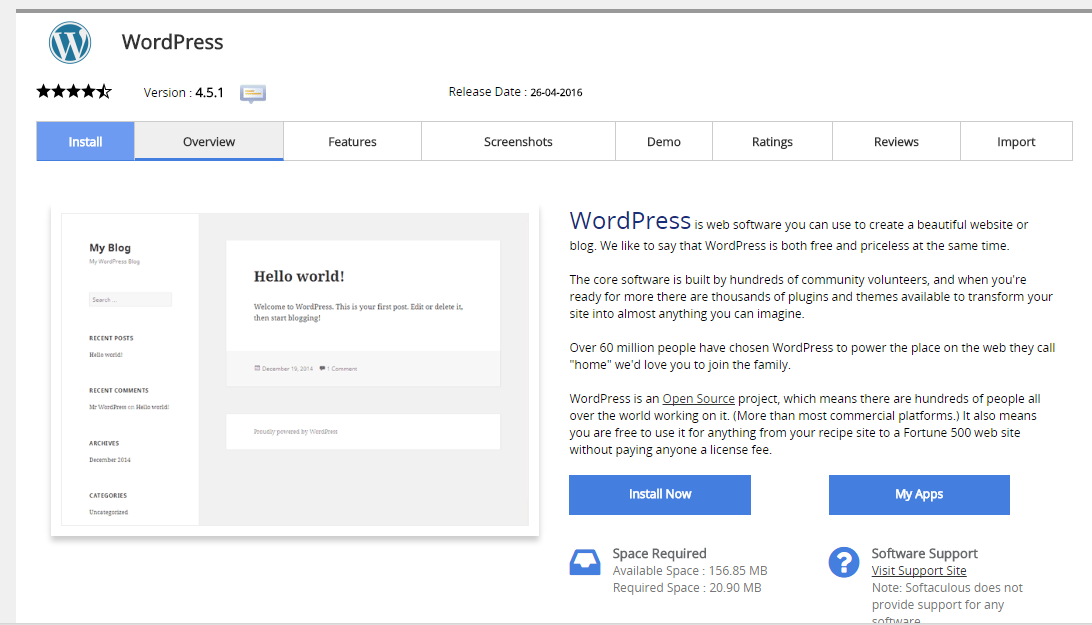Click the Space Required heading
Image resolution: width=1092 pixels, height=625 pixels.
point(660,553)
